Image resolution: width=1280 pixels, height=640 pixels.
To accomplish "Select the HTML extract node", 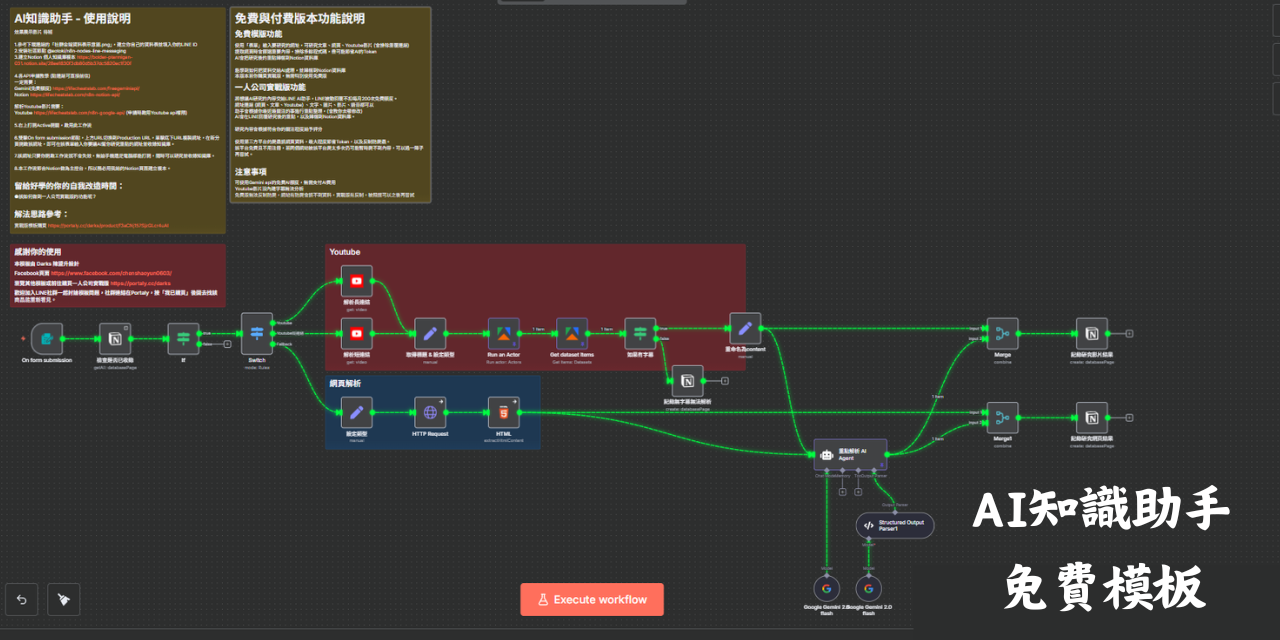I will [x=503, y=412].
